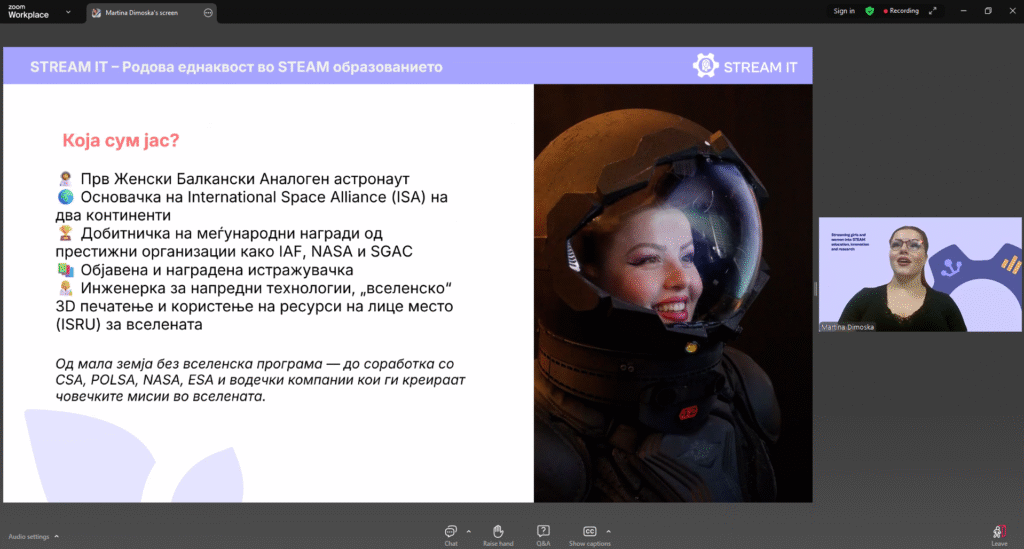Show captions via the CC button
This screenshot has width=1024, height=549.
pos(589,535)
